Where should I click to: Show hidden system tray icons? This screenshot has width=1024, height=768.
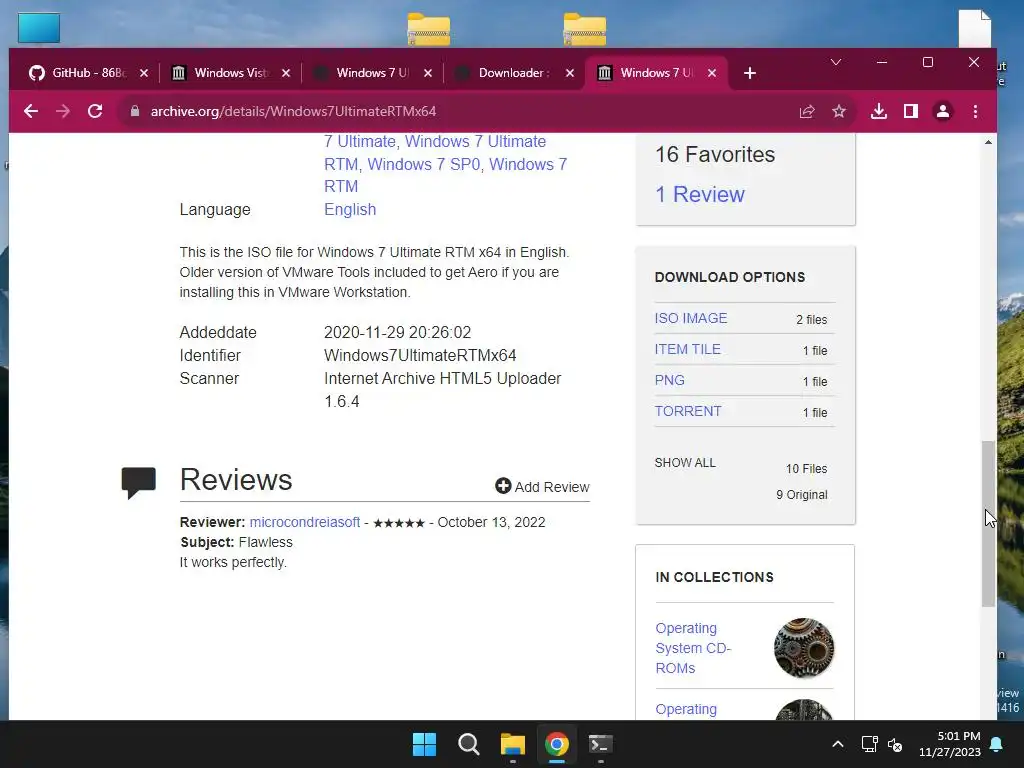point(838,744)
